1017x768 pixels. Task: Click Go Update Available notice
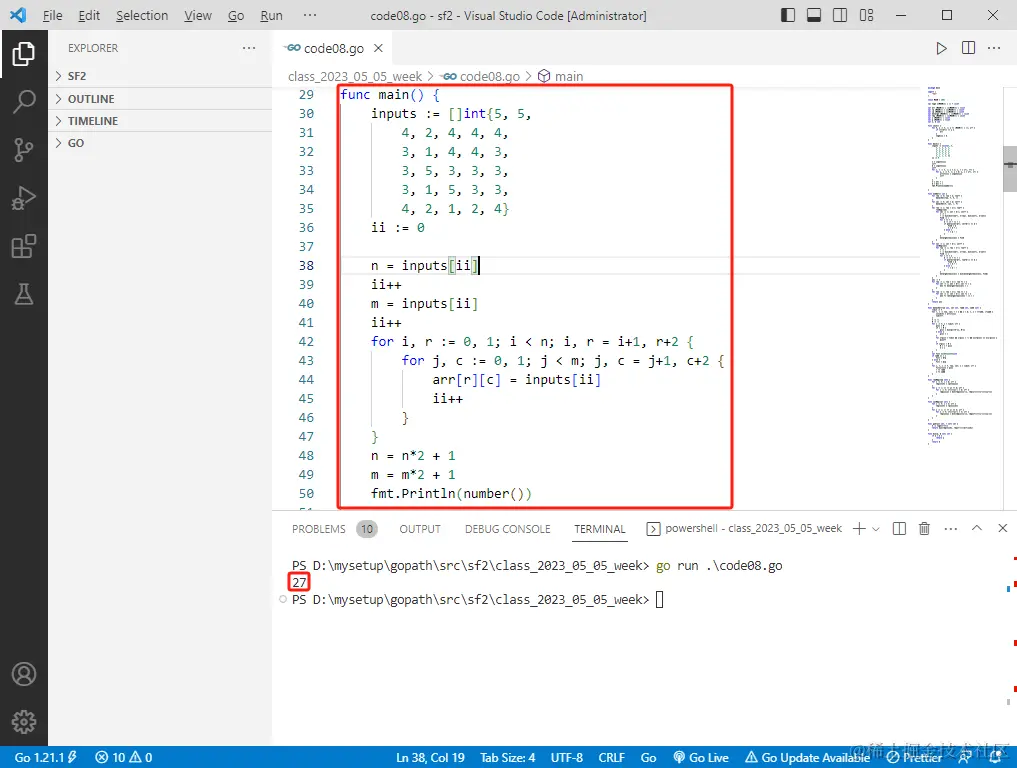click(808, 758)
